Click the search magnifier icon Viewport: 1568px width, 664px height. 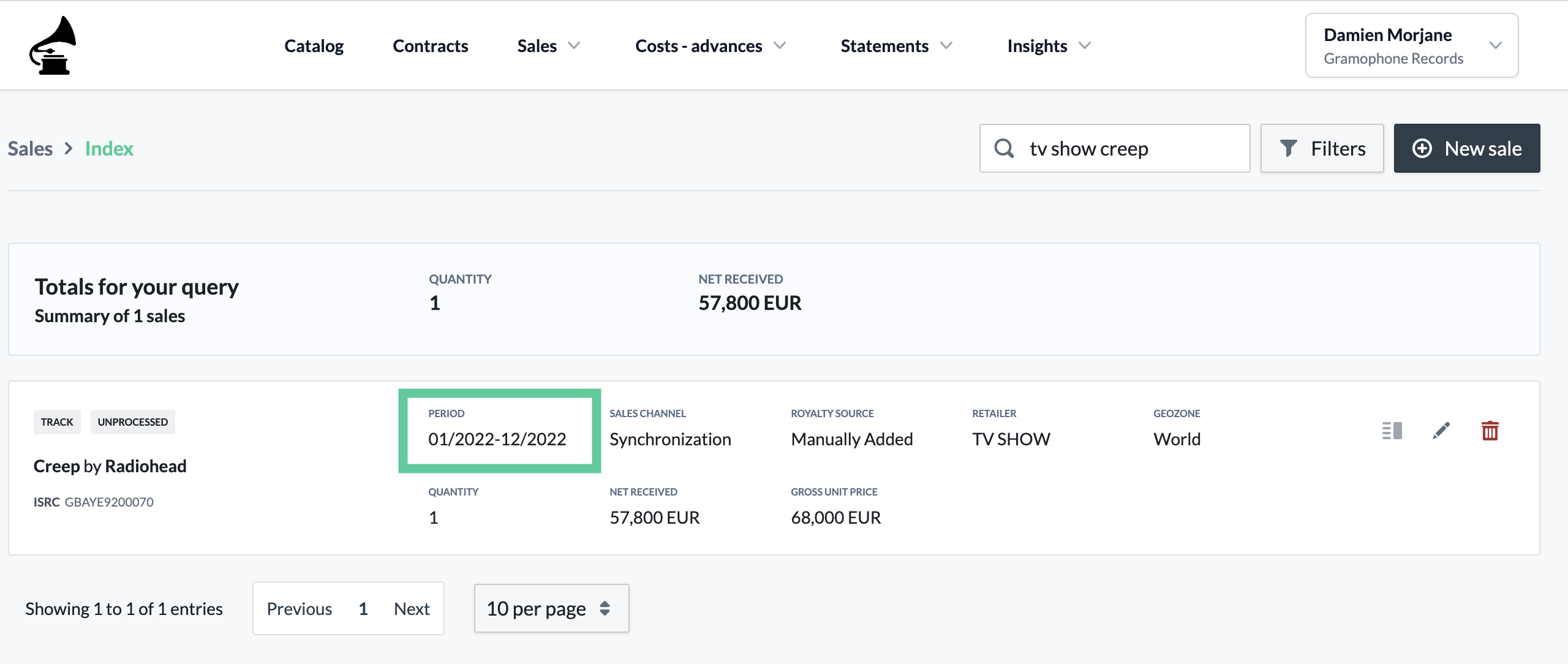(x=1004, y=148)
